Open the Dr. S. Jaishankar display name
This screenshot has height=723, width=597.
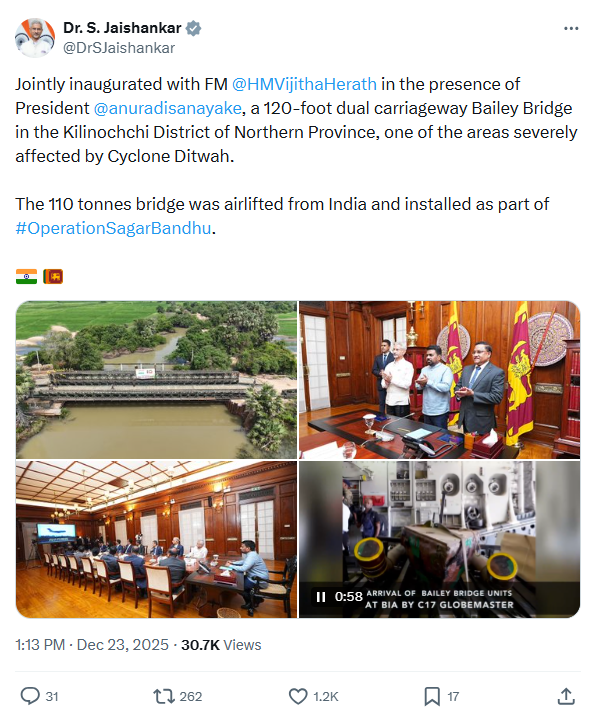tap(122, 28)
